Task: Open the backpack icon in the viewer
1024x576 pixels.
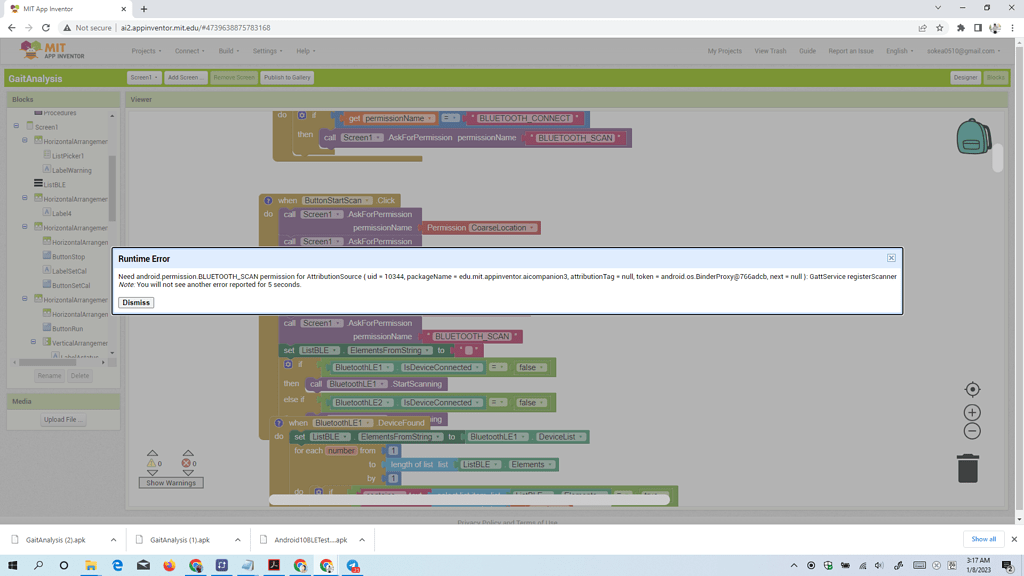Action: click(x=972, y=137)
